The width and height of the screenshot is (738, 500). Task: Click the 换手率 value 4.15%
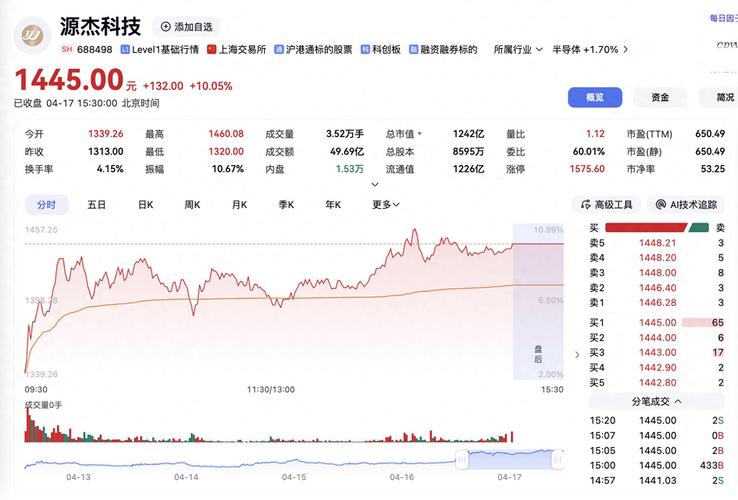pos(110,169)
